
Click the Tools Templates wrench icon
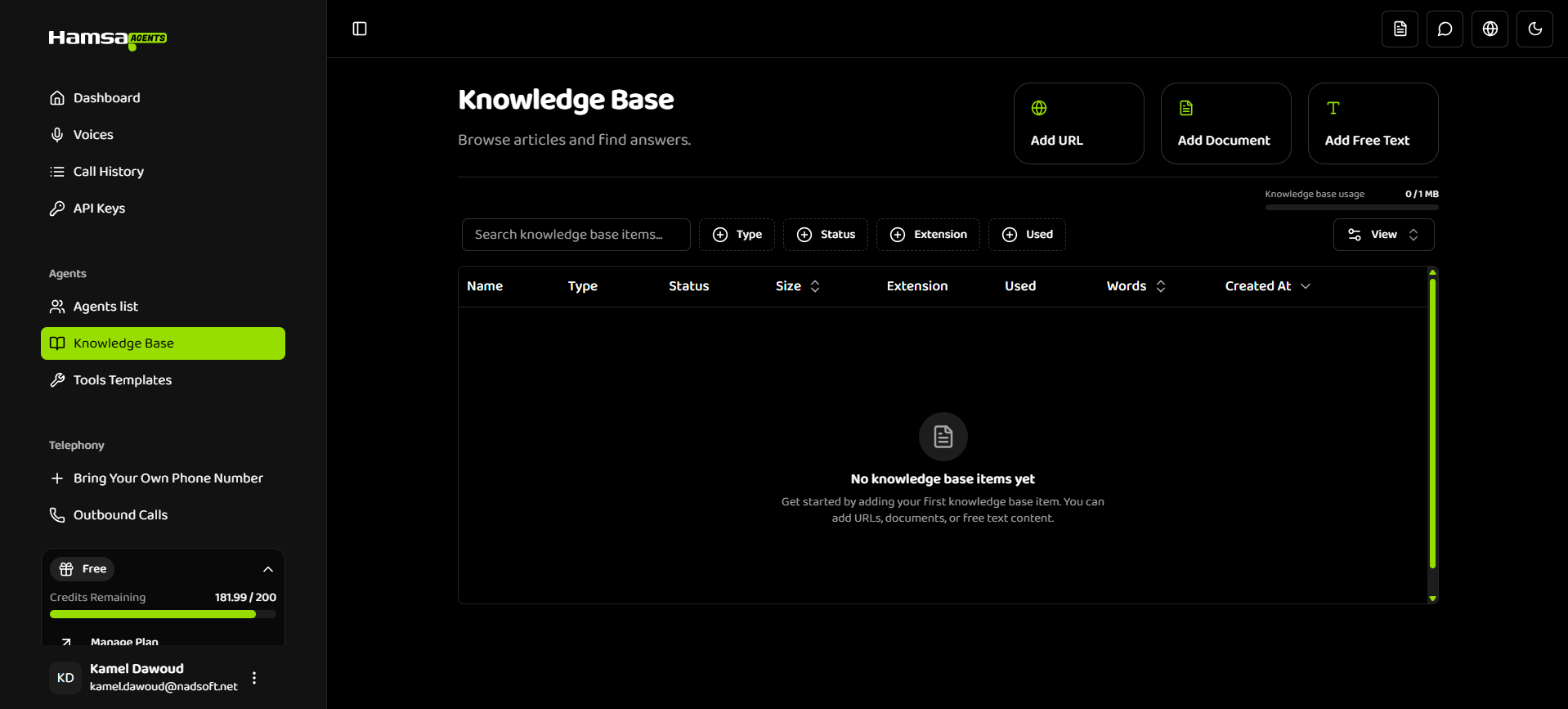(57, 380)
